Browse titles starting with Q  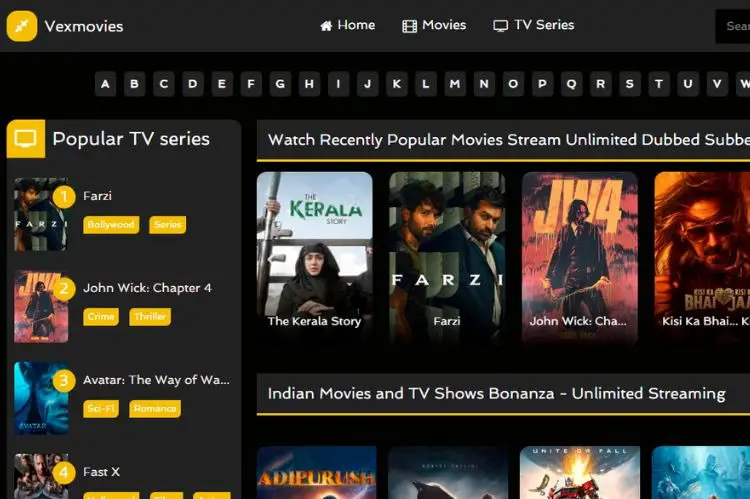coord(572,84)
